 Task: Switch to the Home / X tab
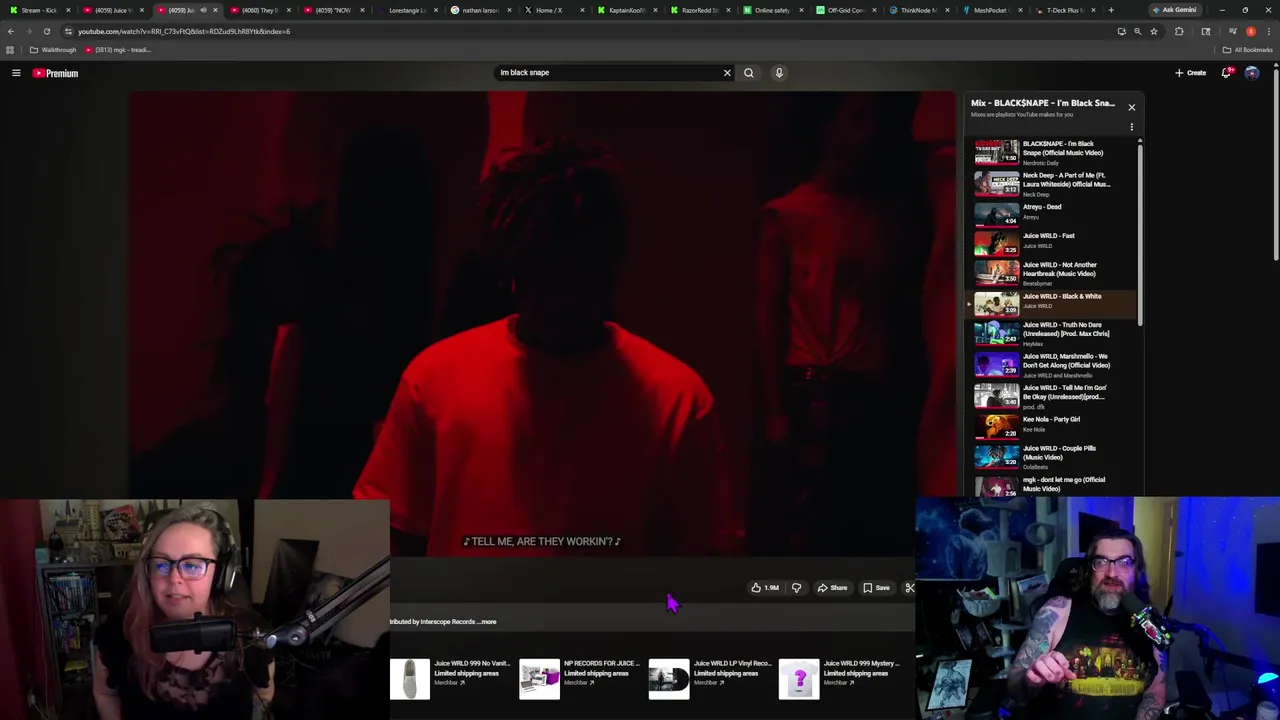click(x=553, y=10)
